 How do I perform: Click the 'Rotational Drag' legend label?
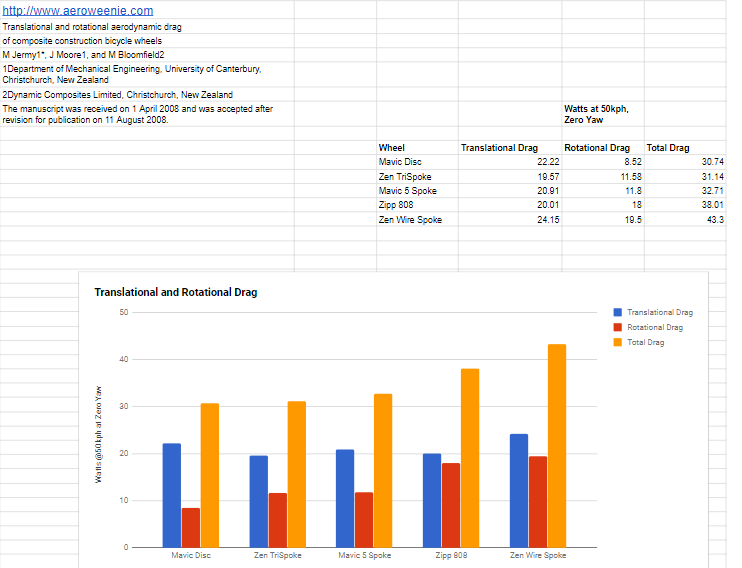click(x=655, y=327)
